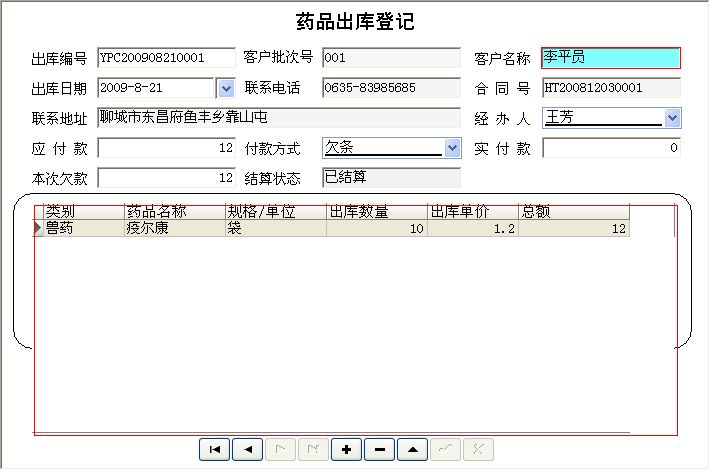This screenshot has height=470, width=710.
Task: Click the grayed cancel X button
Action: tap(478, 450)
